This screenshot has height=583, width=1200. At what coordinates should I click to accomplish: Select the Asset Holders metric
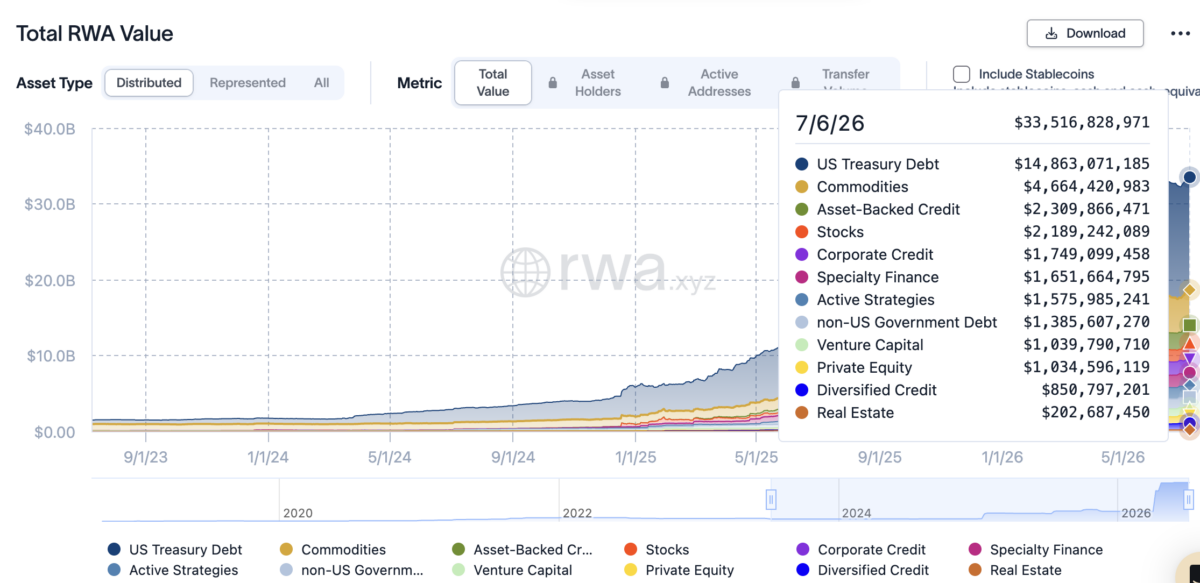point(598,83)
